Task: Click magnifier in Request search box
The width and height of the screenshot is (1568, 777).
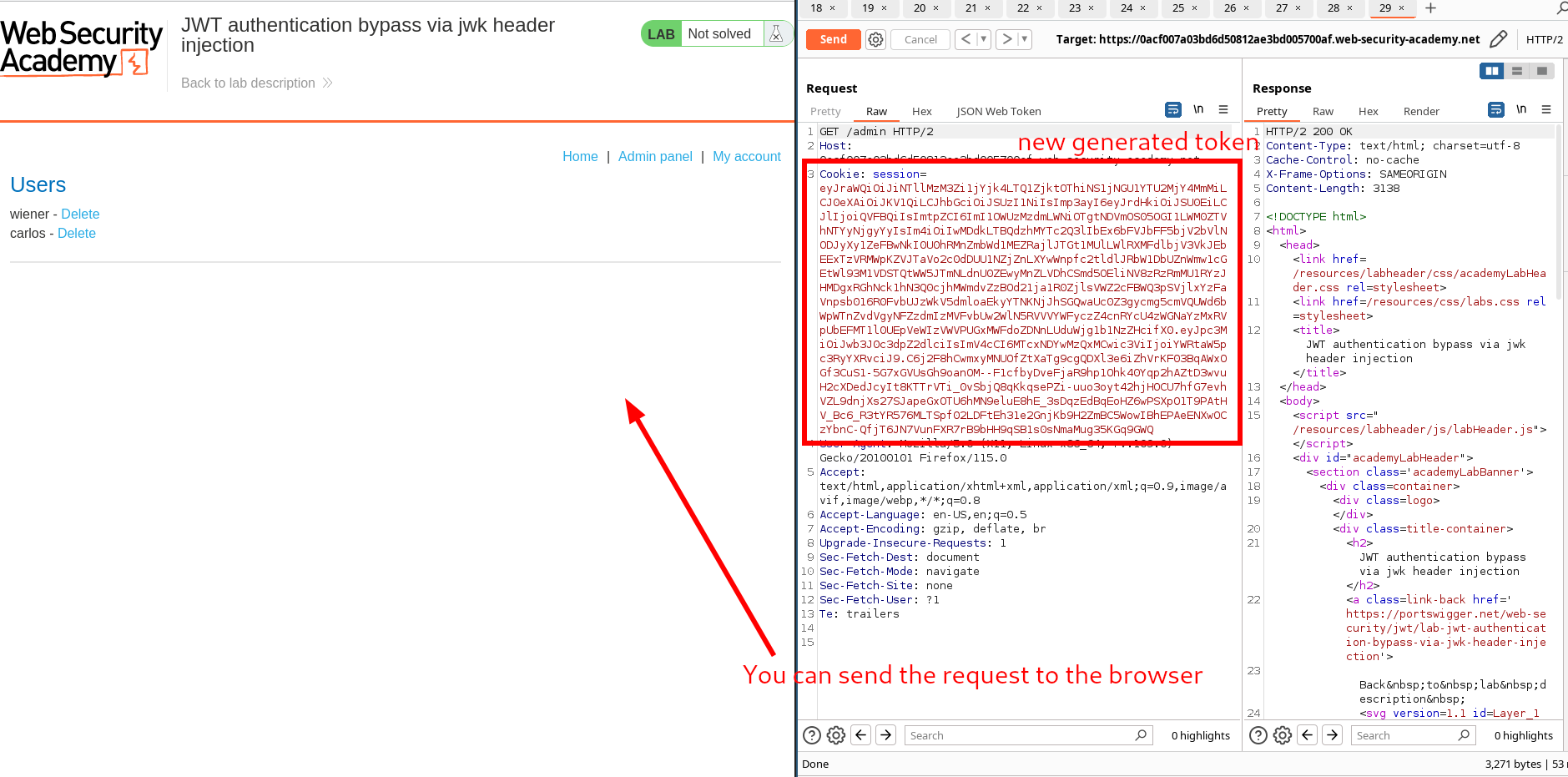Action: click(x=1141, y=735)
